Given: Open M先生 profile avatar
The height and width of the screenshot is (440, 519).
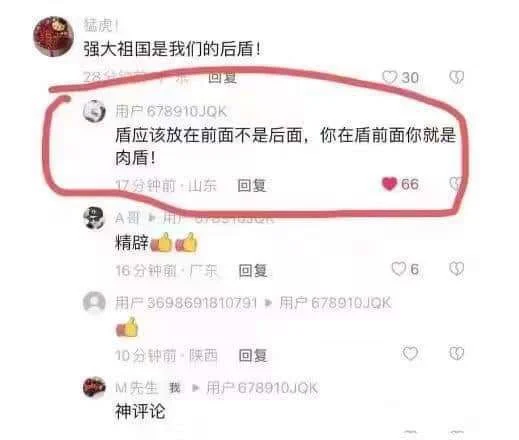Looking at the screenshot, I should coord(94,387).
